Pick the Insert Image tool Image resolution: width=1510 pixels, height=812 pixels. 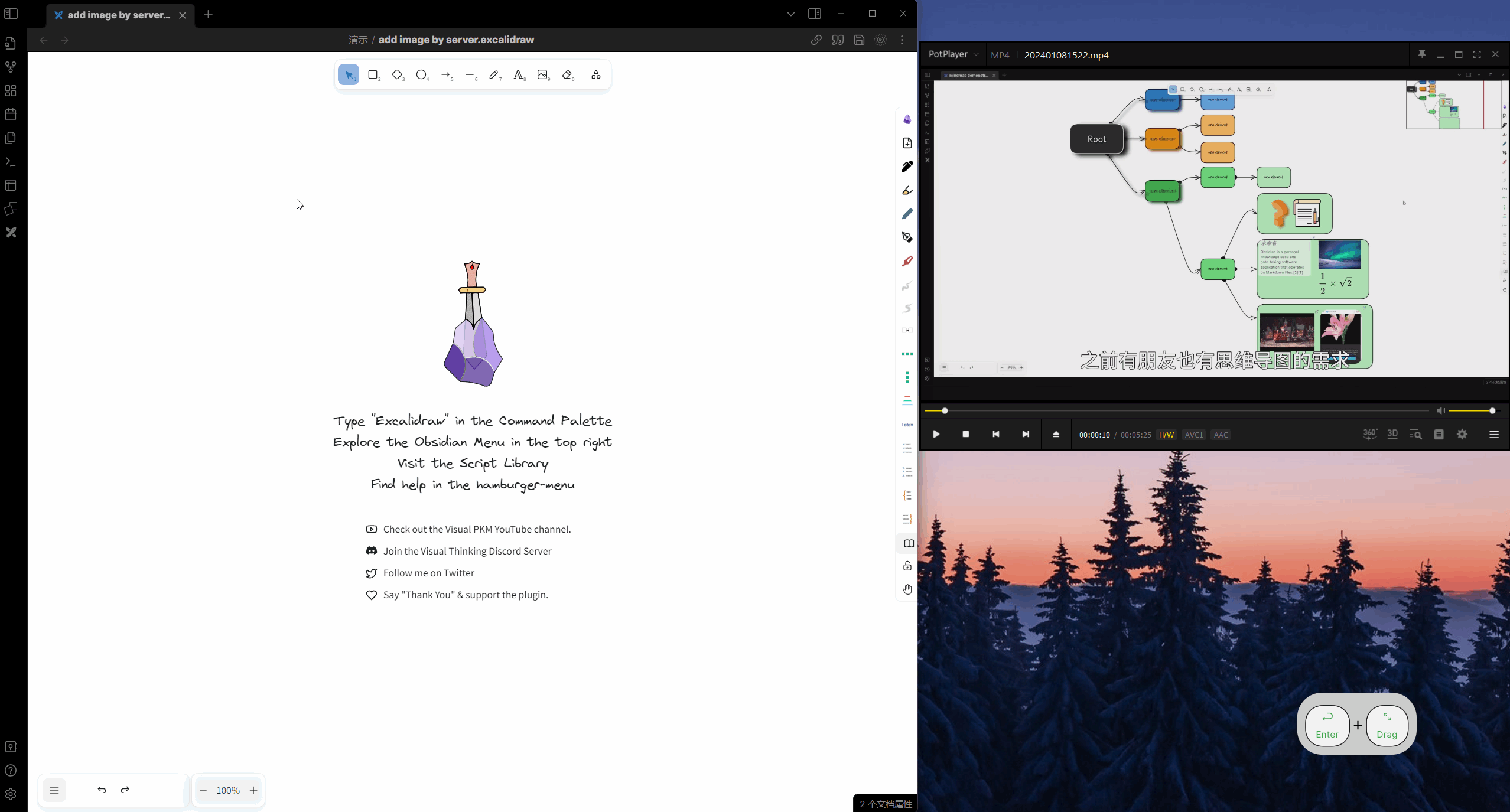[542, 75]
